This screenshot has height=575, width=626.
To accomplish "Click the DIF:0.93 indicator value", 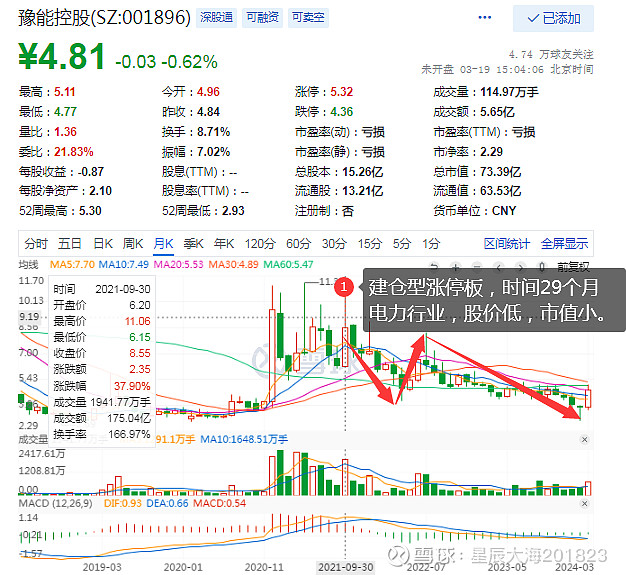I will tap(123, 503).
